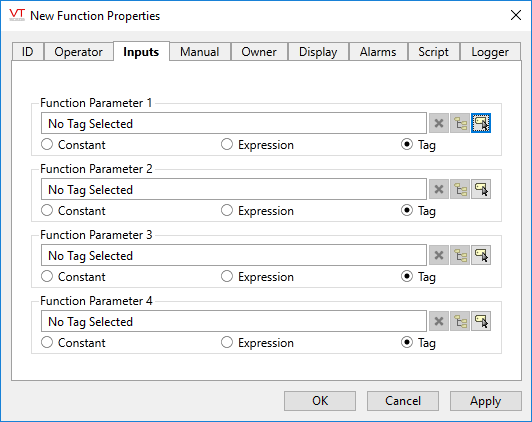Image resolution: width=532 pixels, height=422 pixels.
Task: Open the Logger tab
Action: click(490, 52)
